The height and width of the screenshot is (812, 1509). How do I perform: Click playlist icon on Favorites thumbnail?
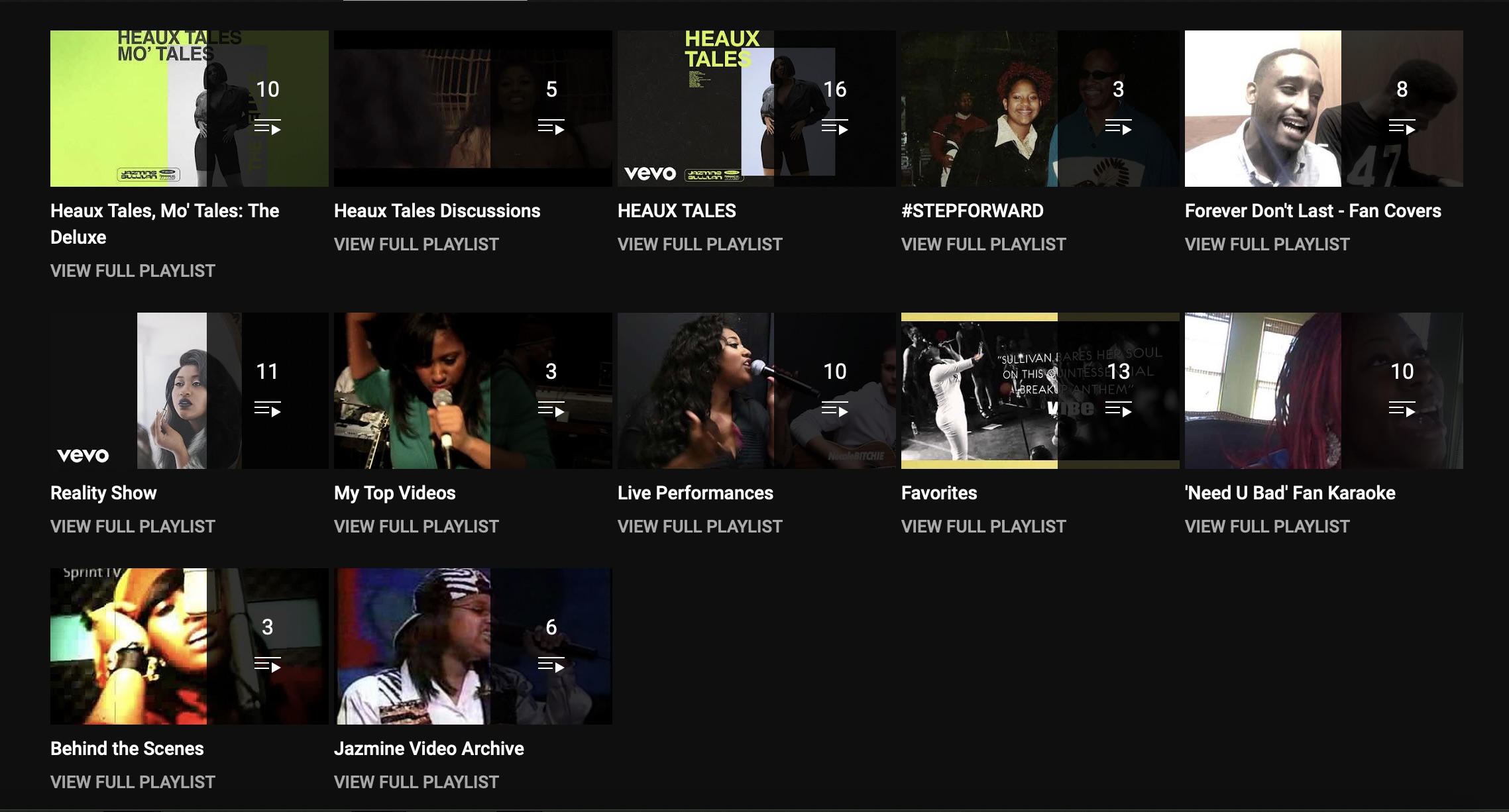[1118, 409]
